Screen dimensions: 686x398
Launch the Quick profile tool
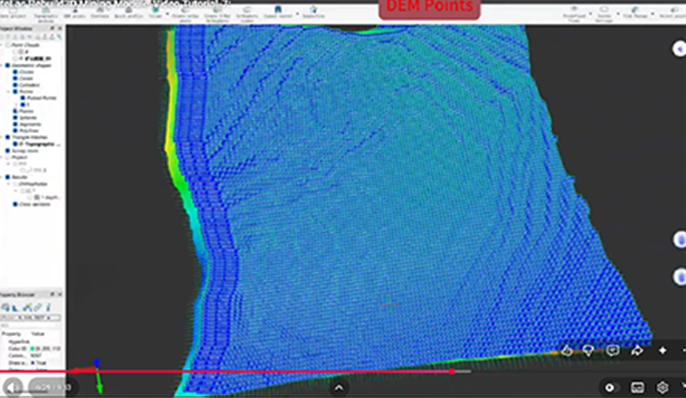pyautogui.click(x=129, y=13)
